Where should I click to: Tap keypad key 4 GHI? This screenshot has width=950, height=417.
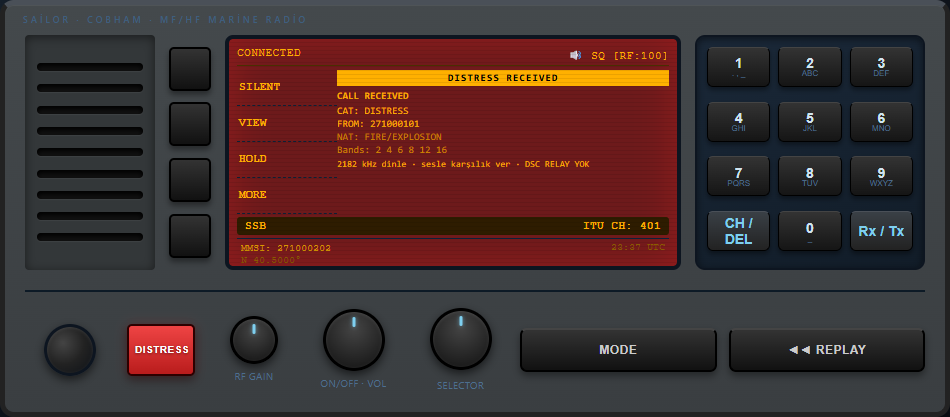coord(738,122)
